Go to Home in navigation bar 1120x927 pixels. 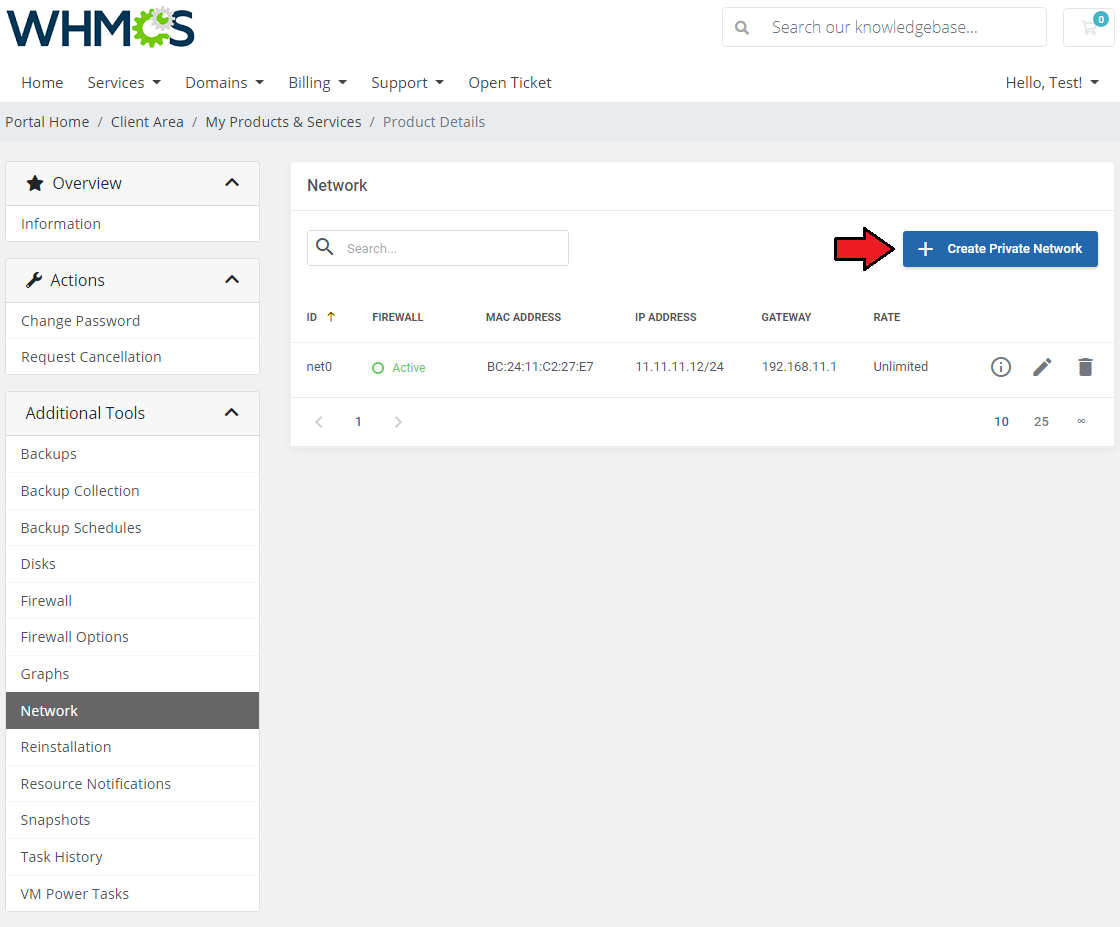(x=42, y=83)
